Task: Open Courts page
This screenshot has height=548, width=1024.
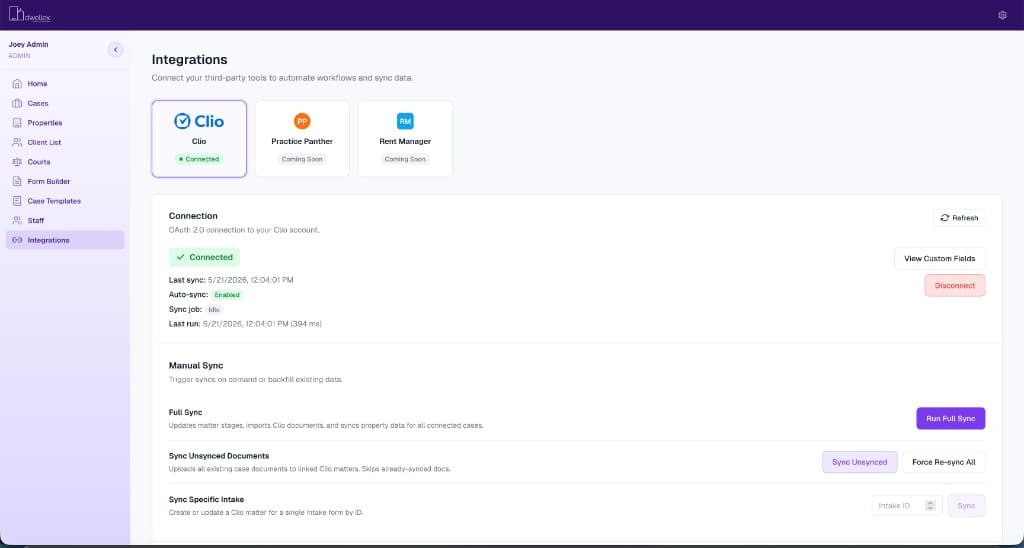Action: click(39, 162)
